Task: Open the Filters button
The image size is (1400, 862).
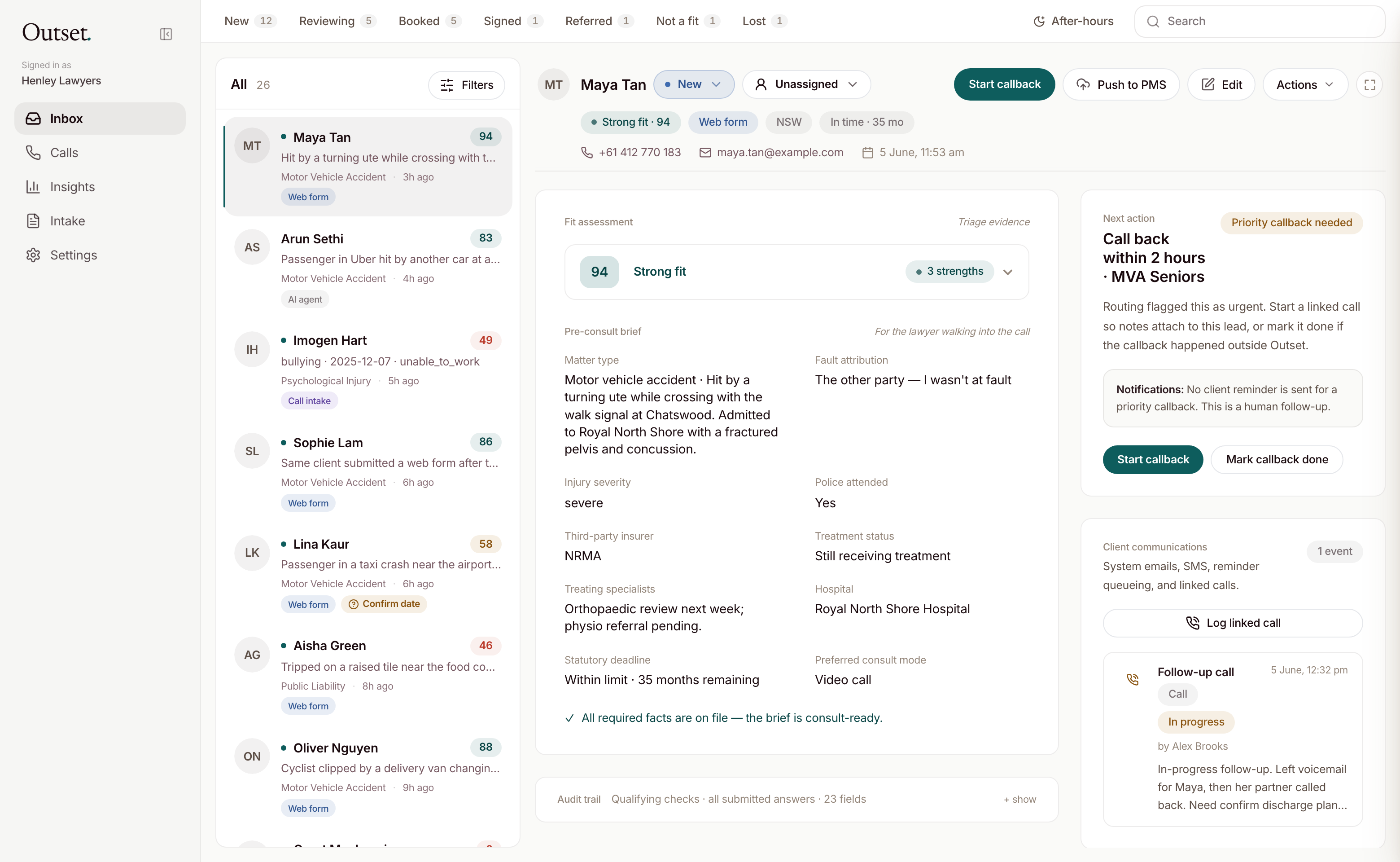Action: pos(466,85)
